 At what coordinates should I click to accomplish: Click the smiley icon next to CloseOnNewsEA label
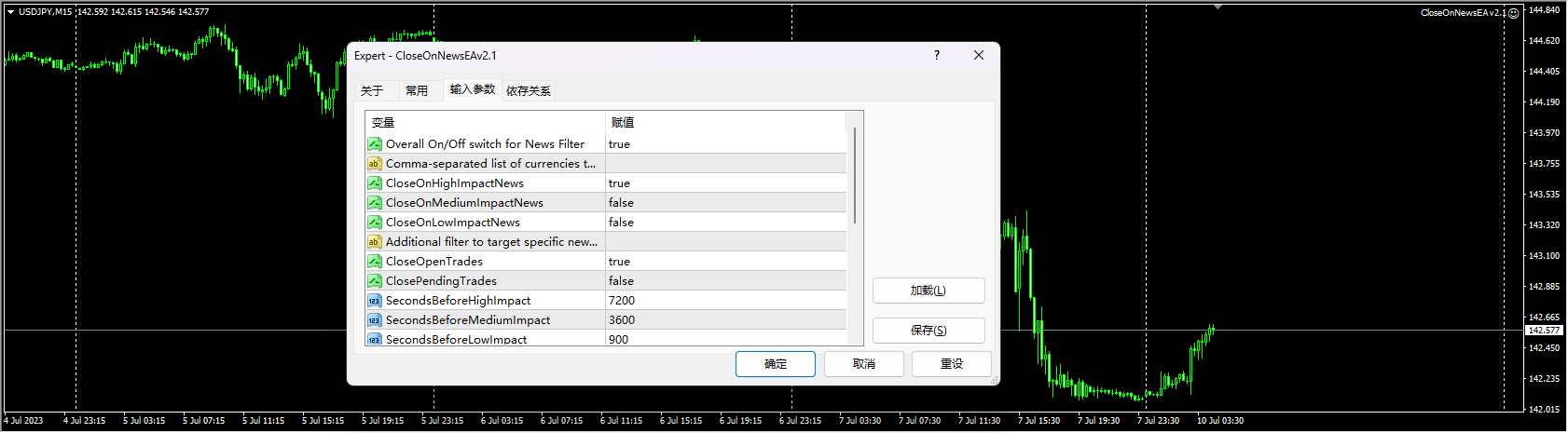click(x=1514, y=13)
